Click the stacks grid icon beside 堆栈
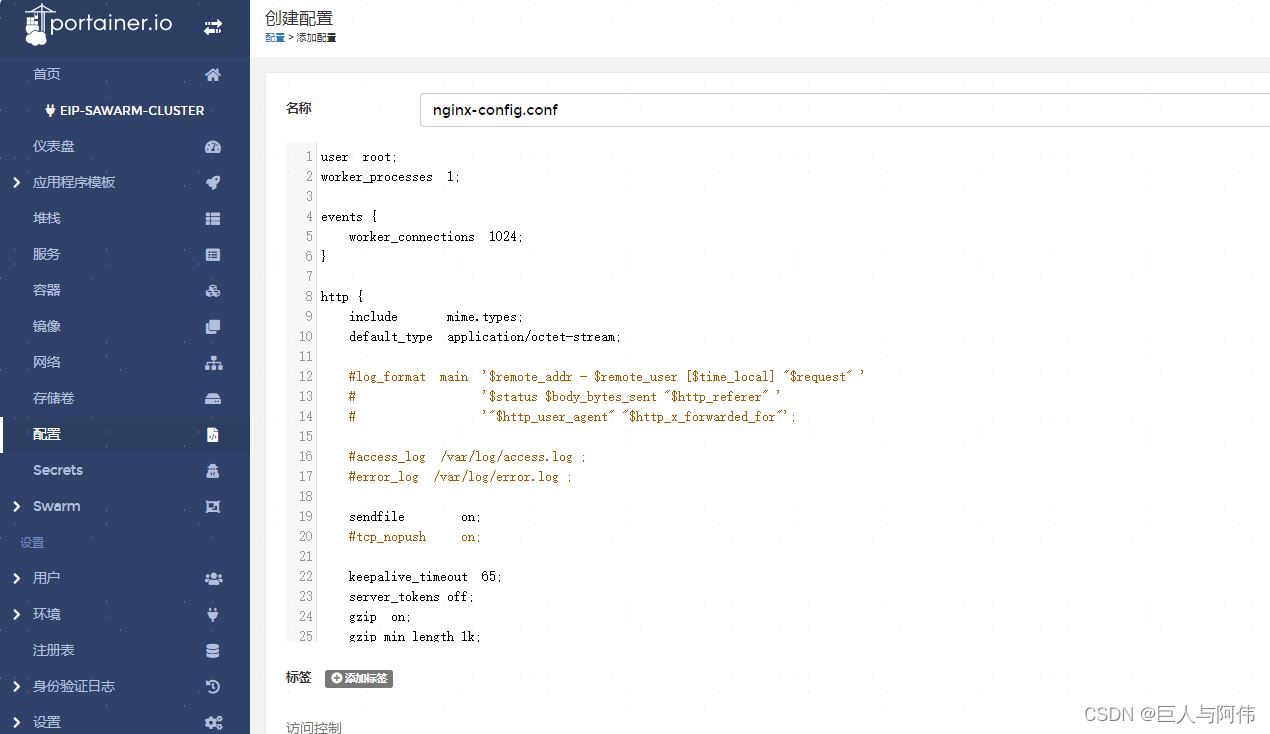 tap(212, 218)
